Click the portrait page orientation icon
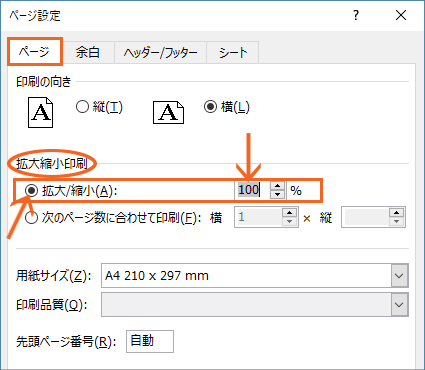The image size is (425, 370). [x=40, y=112]
